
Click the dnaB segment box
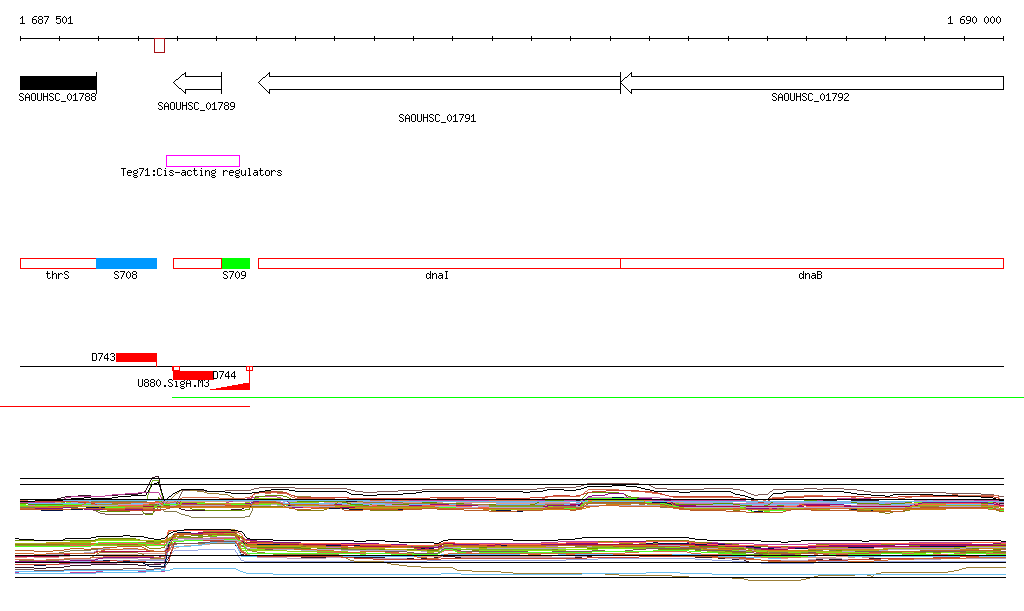(x=811, y=263)
